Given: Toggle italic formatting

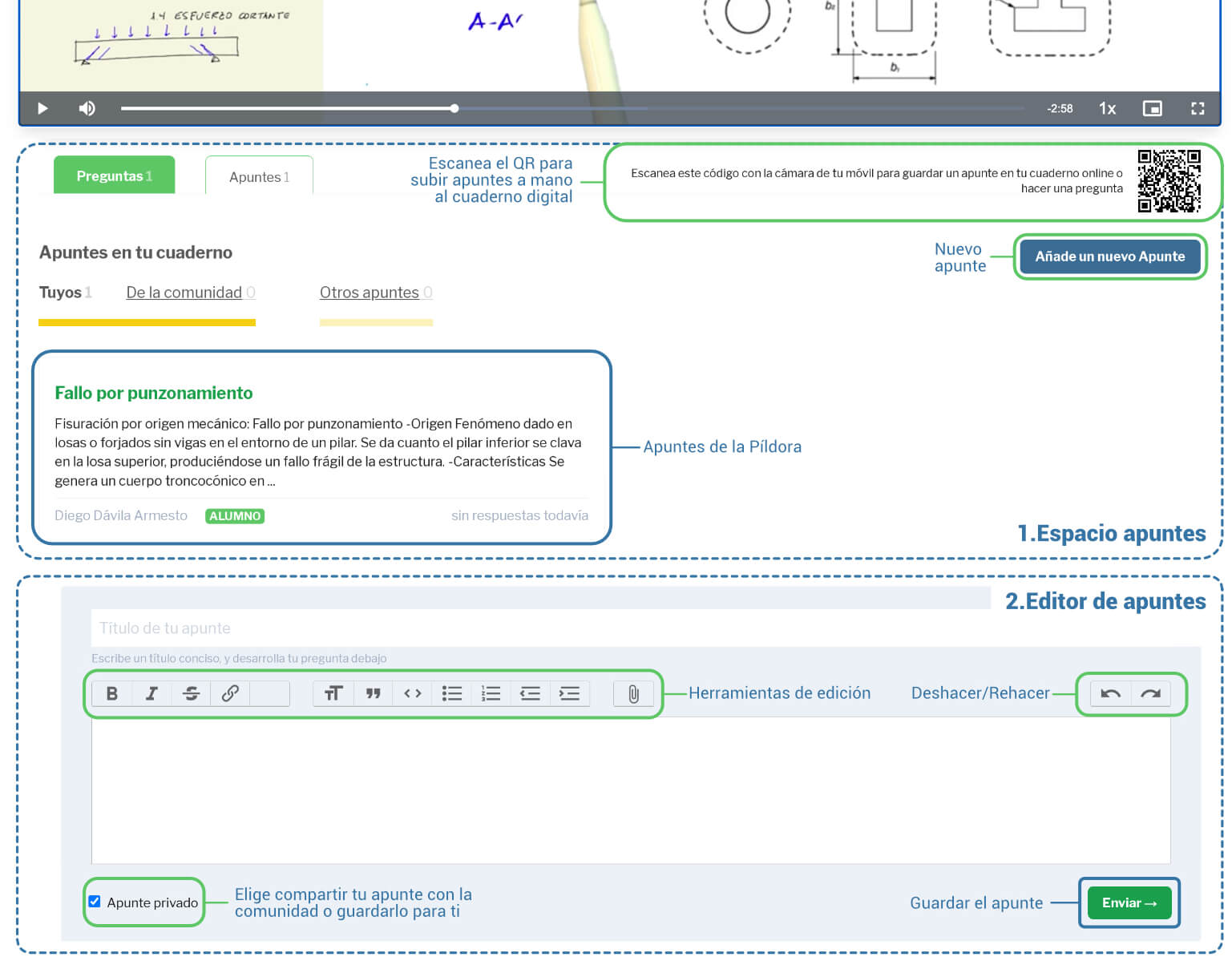Looking at the screenshot, I should [x=151, y=693].
